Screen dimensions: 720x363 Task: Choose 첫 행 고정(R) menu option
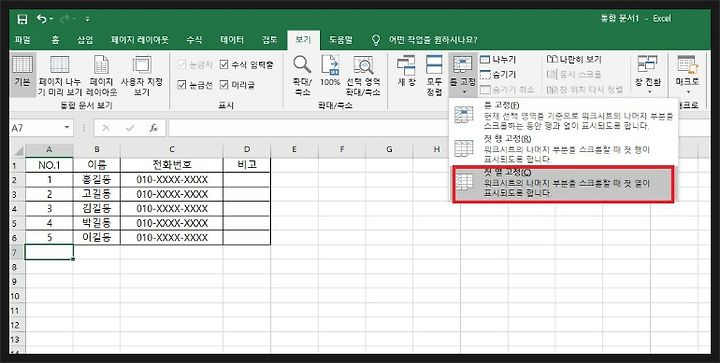pyautogui.click(x=563, y=149)
